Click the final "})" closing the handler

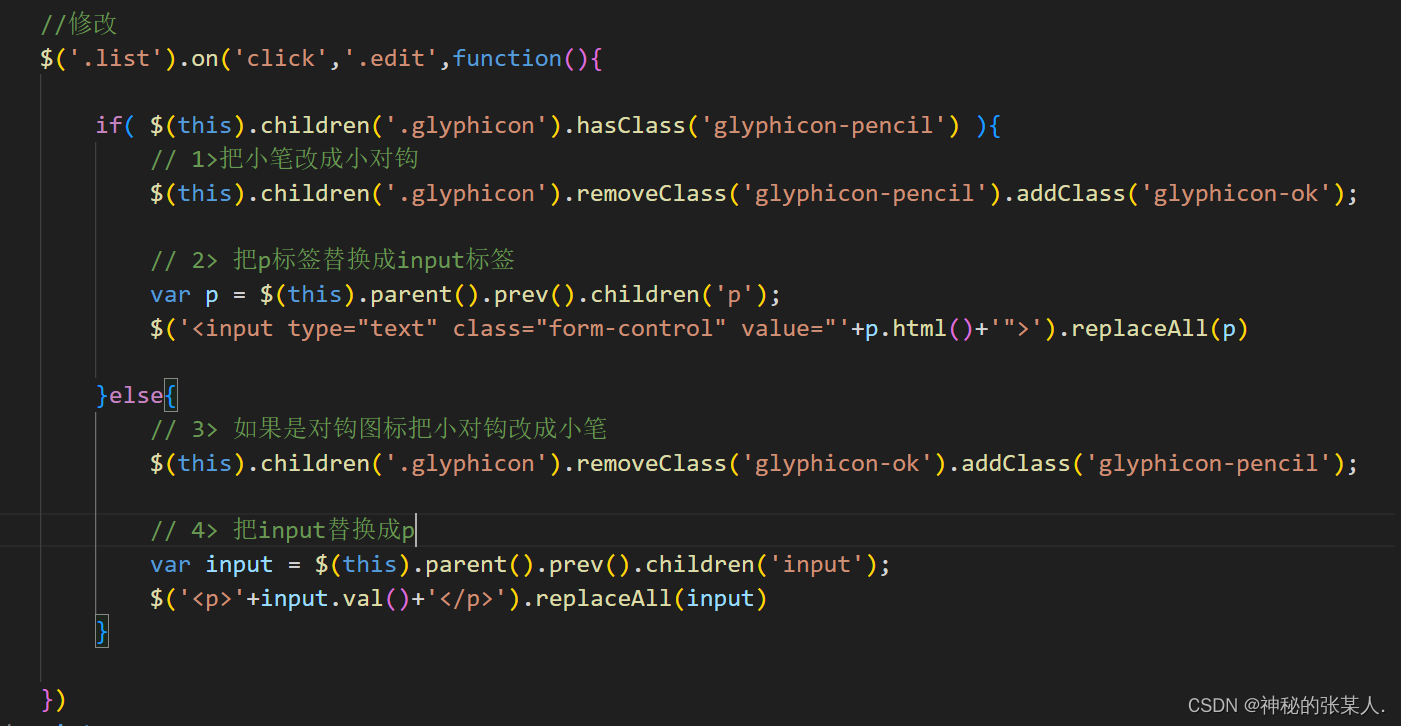click(54, 699)
